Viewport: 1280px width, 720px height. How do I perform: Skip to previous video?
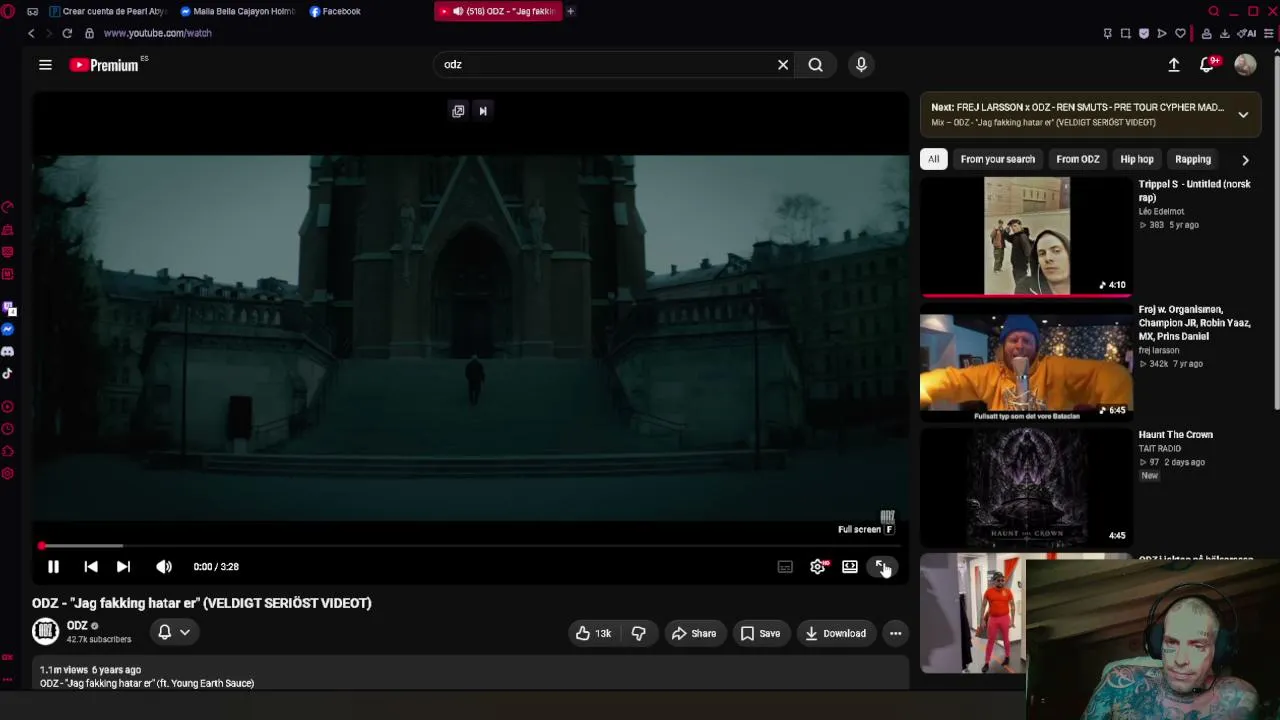(x=91, y=567)
